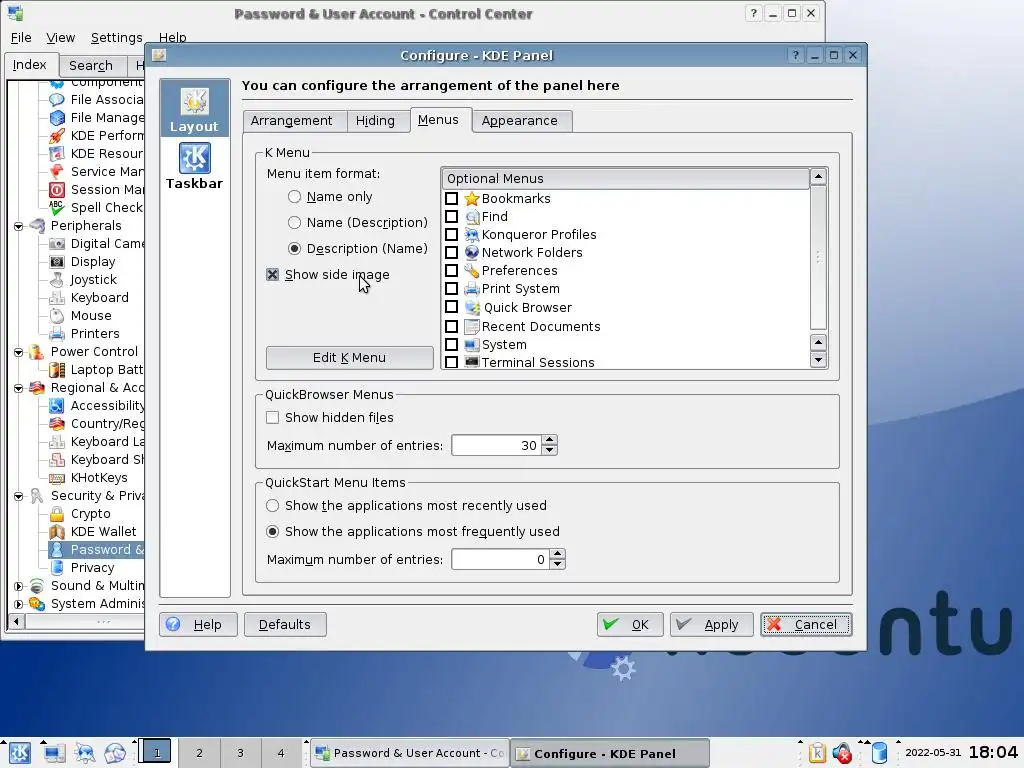This screenshot has height=768, width=1024.
Task: Click the Terminal Sessions icon
Action: click(x=472, y=362)
